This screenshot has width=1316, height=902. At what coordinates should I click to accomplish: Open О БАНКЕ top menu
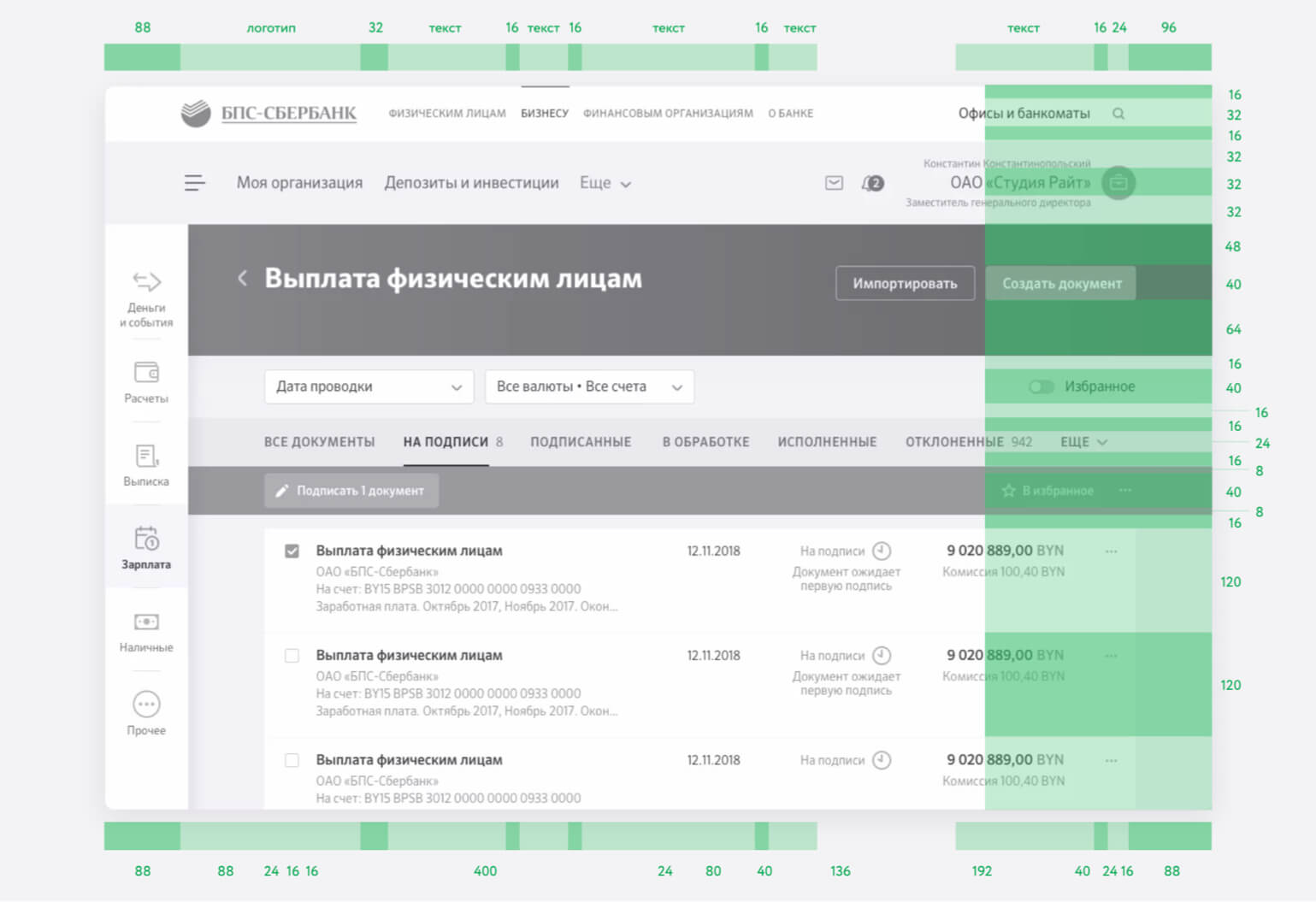[x=791, y=113]
